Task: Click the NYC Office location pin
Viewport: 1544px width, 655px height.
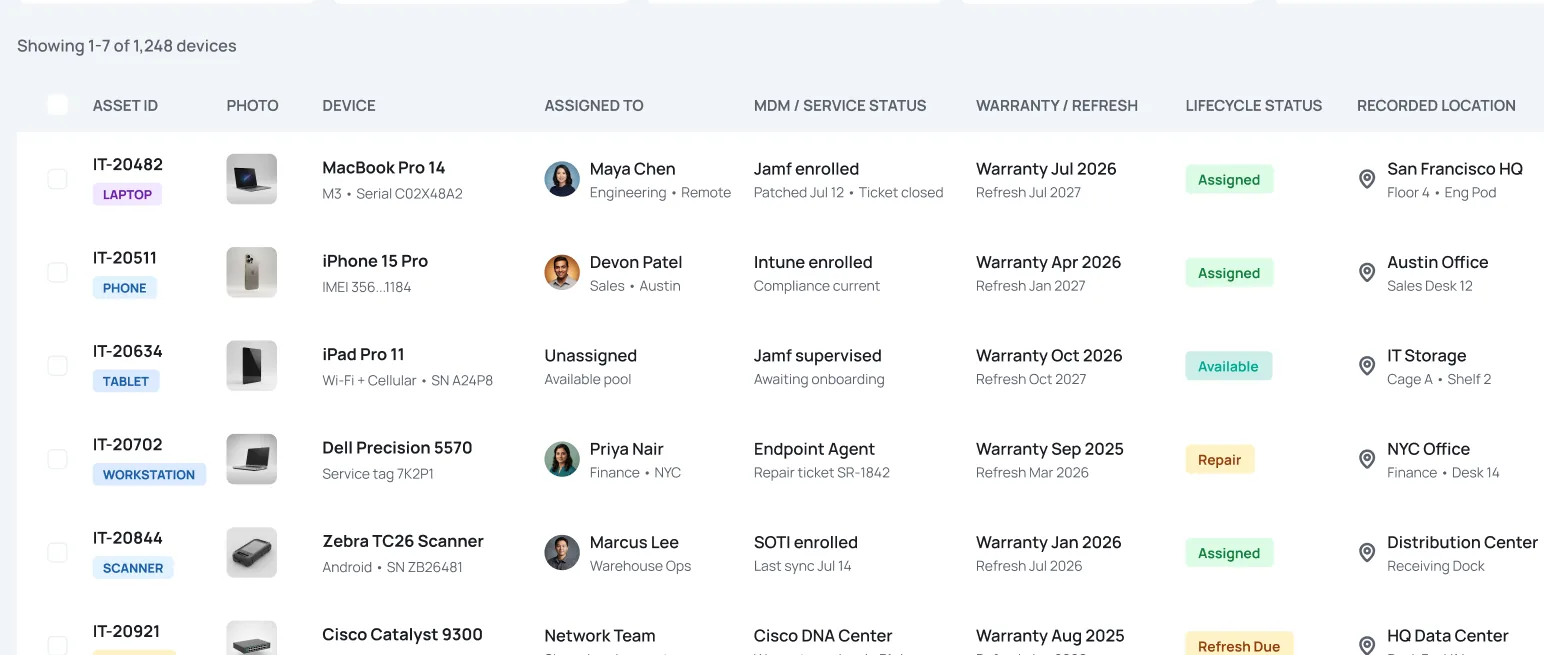Action: pyautogui.click(x=1367, y=459)
